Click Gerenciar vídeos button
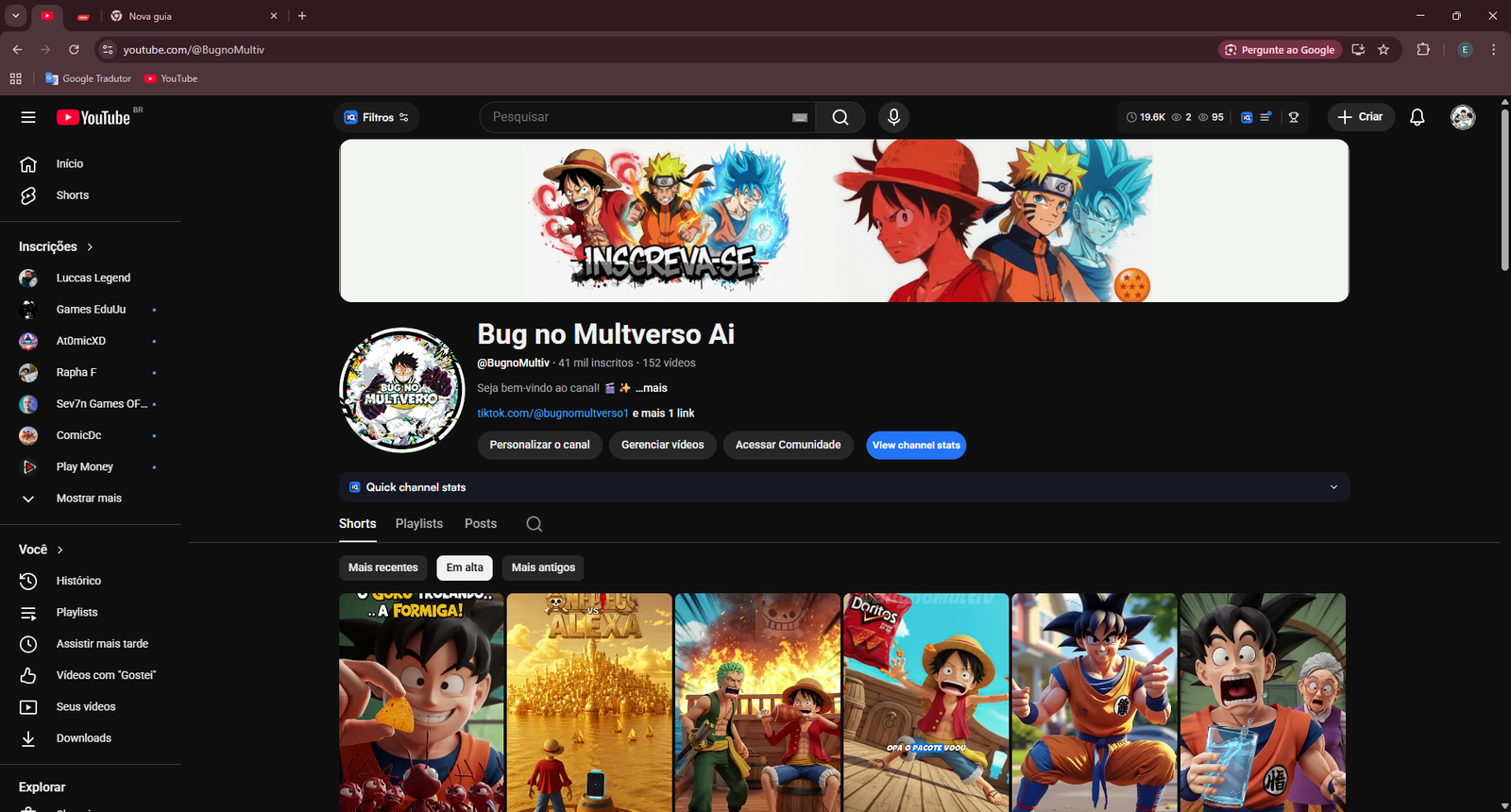 click(x=663, y=445)
